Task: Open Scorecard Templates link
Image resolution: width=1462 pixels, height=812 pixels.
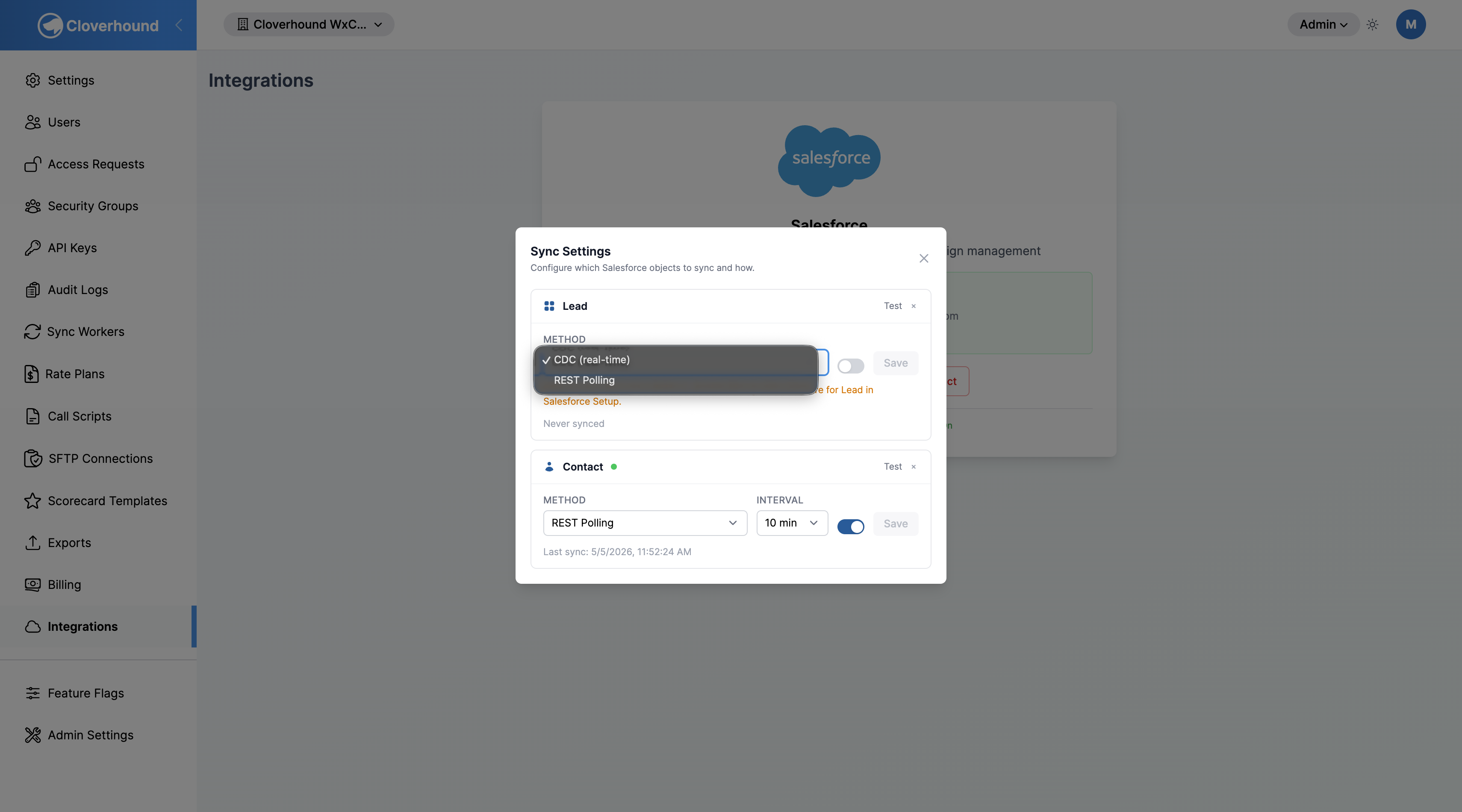Action: 107,500
